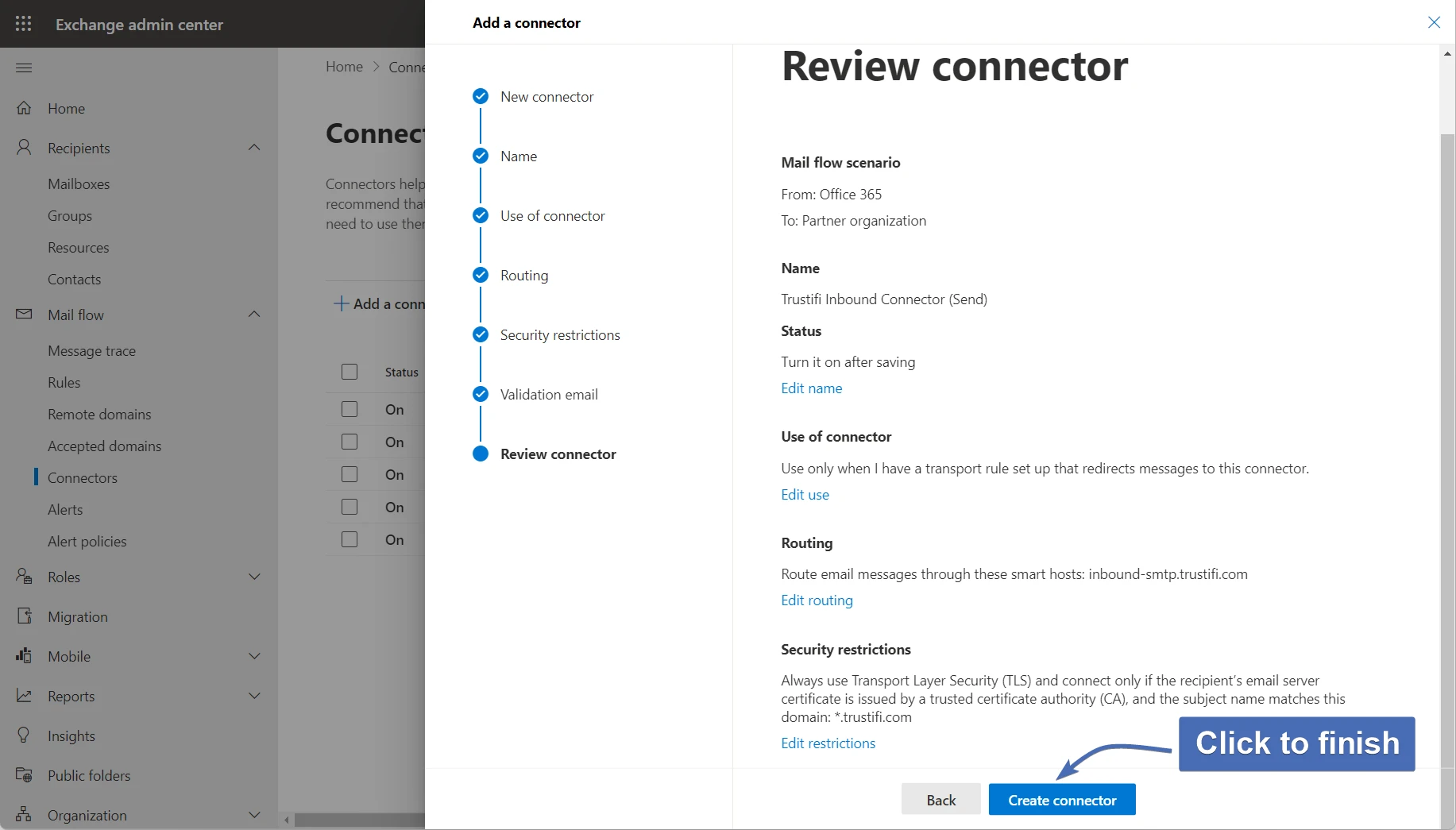Open the app launcher waffle icon
This screenshot has width=1456, height=830.
coord(24,24)
